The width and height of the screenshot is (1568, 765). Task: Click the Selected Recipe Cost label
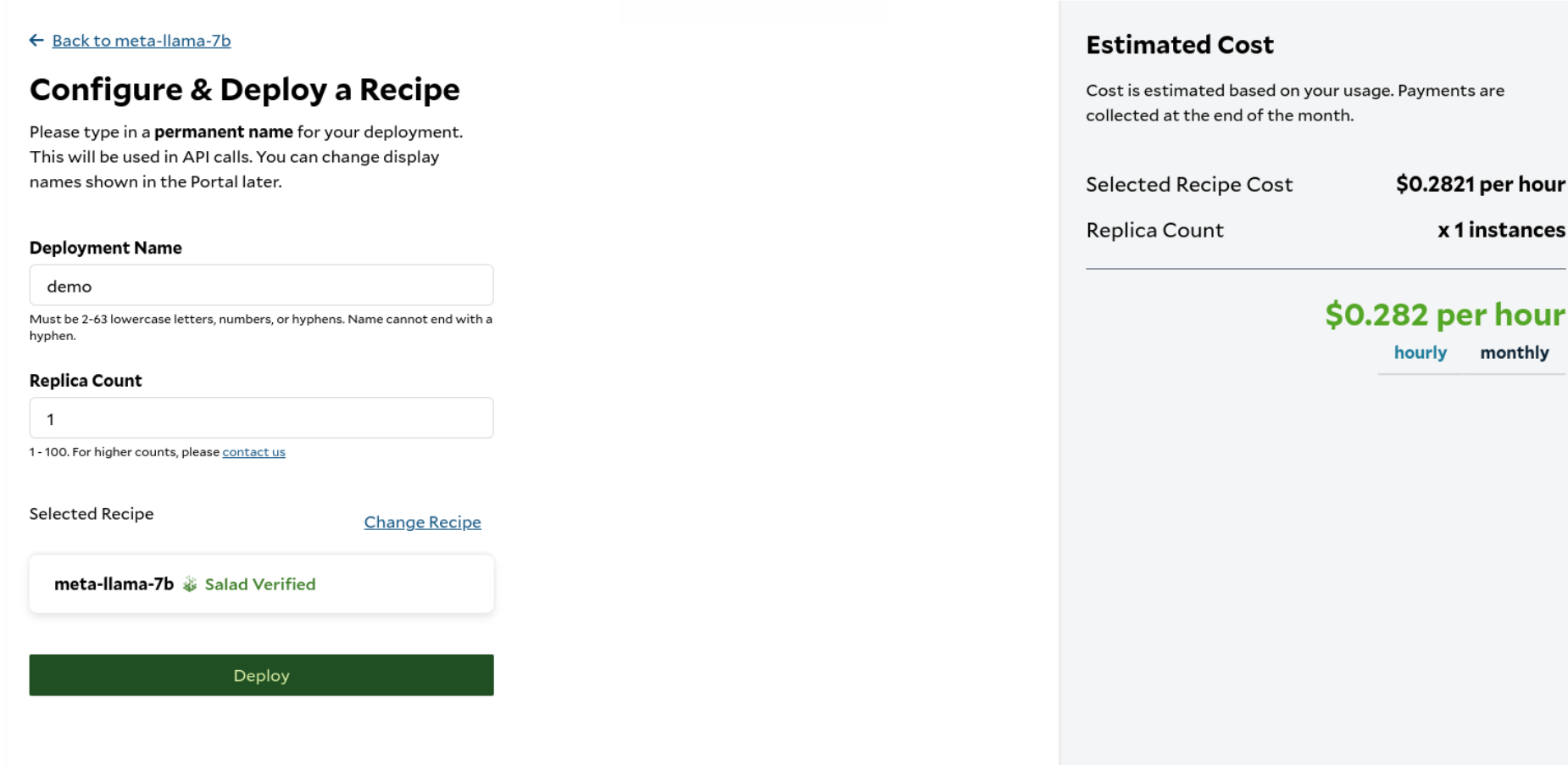point(1189,184)
